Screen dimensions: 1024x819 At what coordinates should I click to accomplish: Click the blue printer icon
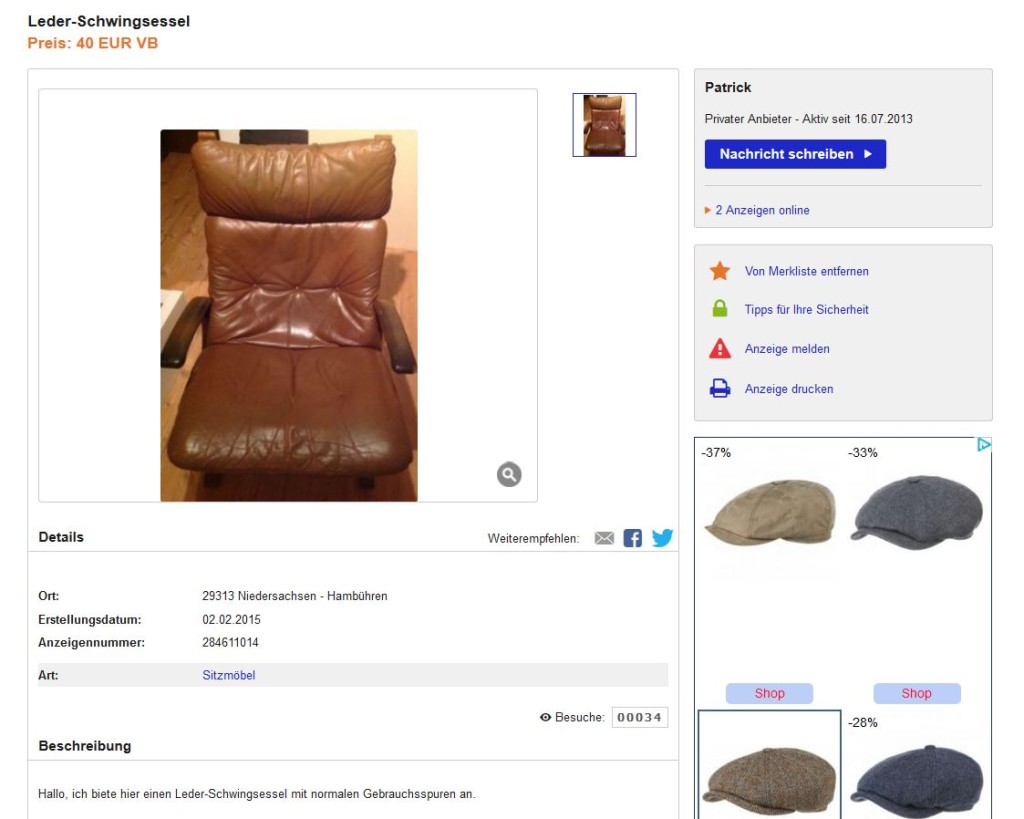pos(720,389)
